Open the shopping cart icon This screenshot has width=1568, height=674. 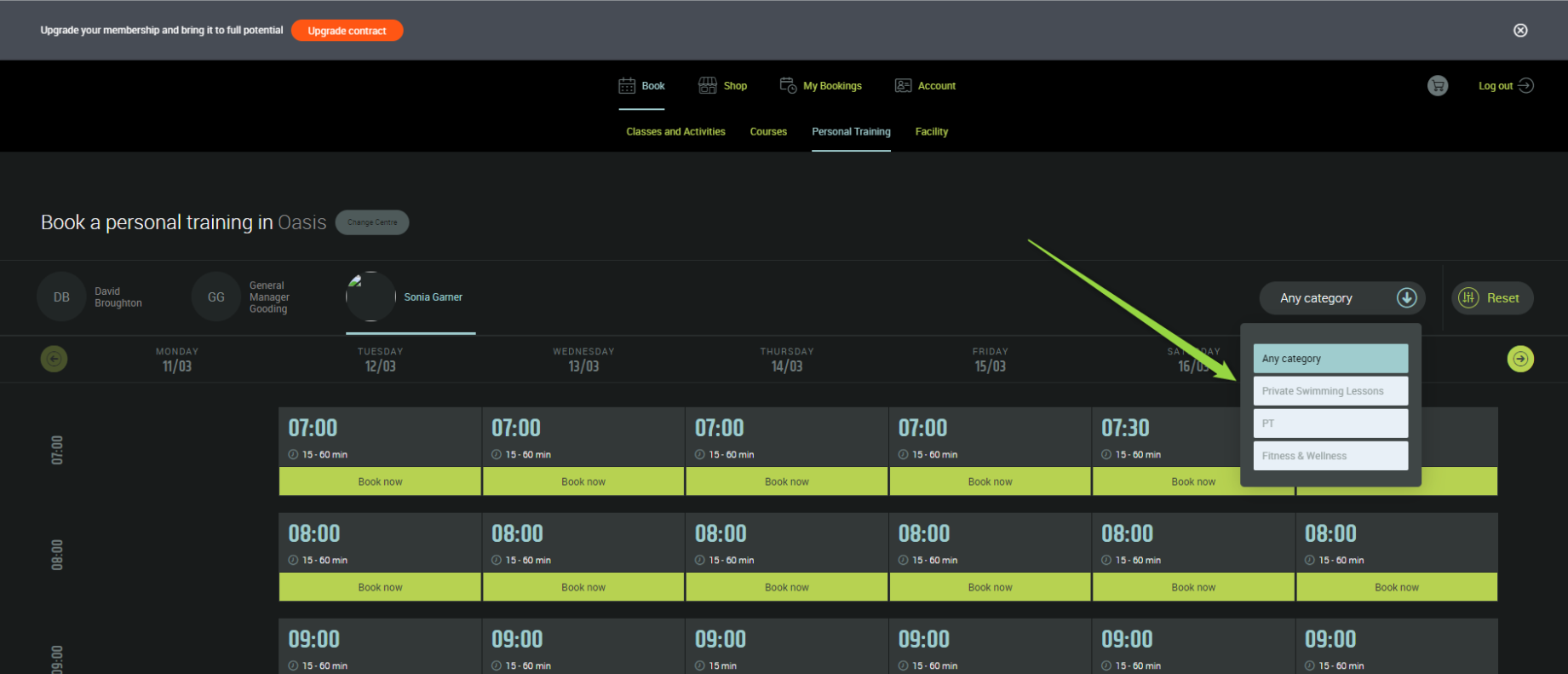click(x=1438, y=86)
